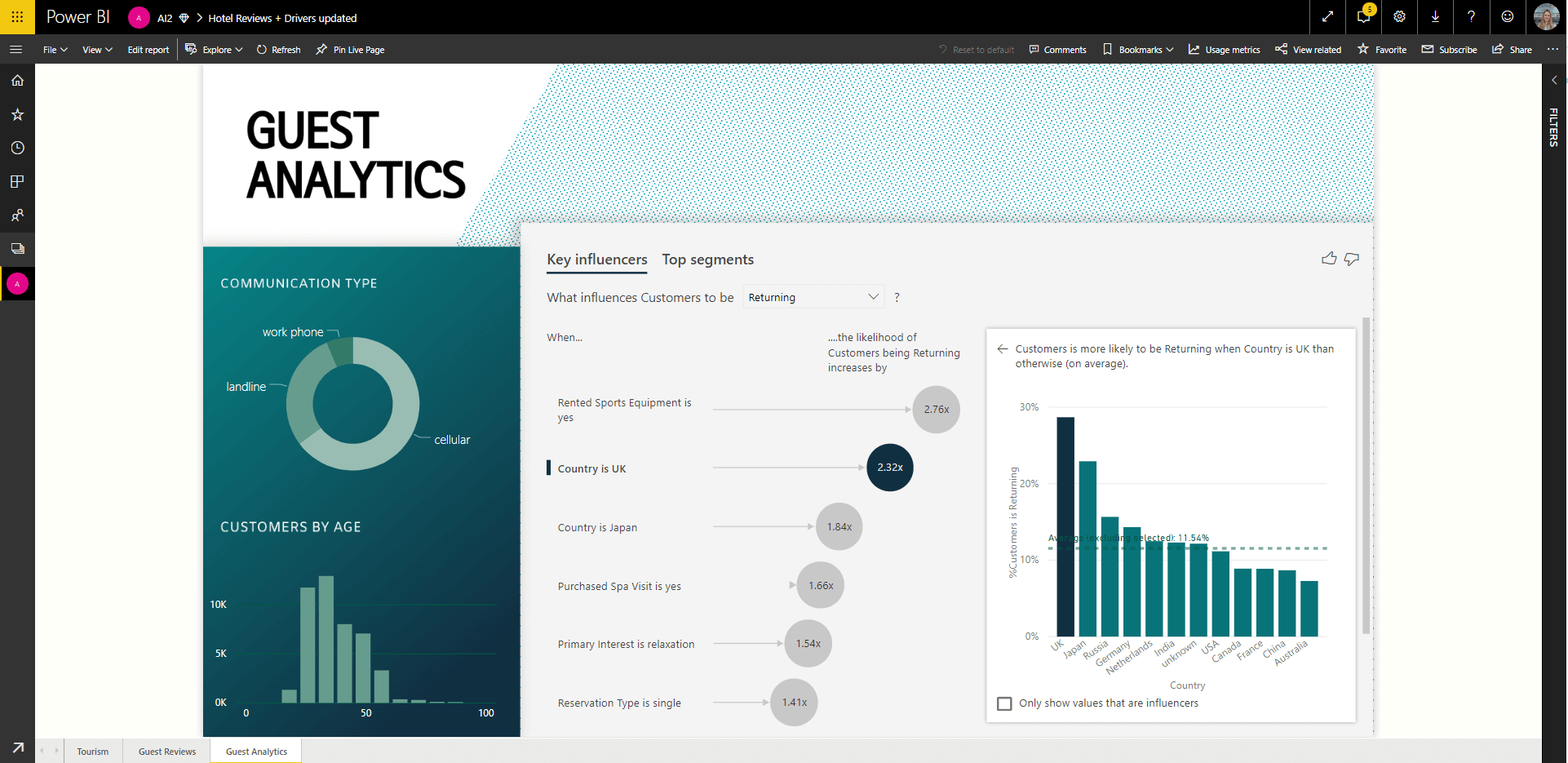Image resolution: width=1568 pixels, height=763 pixels.
Task: Enter full screen mode icon
Action: pyautogui.click(x=1327, y=16)
